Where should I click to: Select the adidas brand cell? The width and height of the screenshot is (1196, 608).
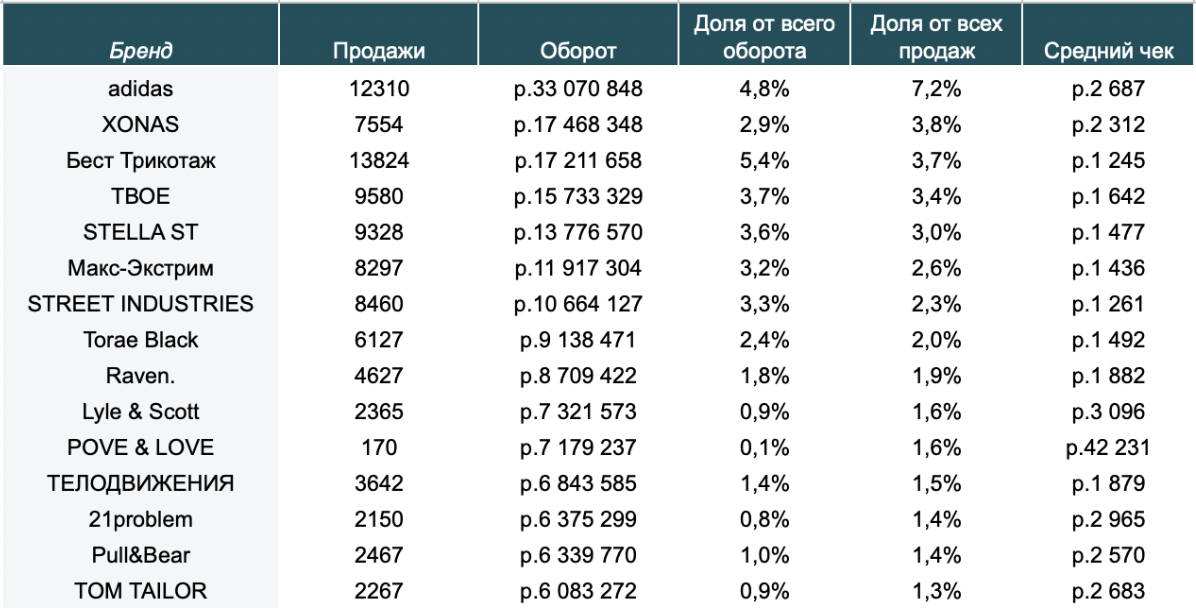tap(140, 89)
